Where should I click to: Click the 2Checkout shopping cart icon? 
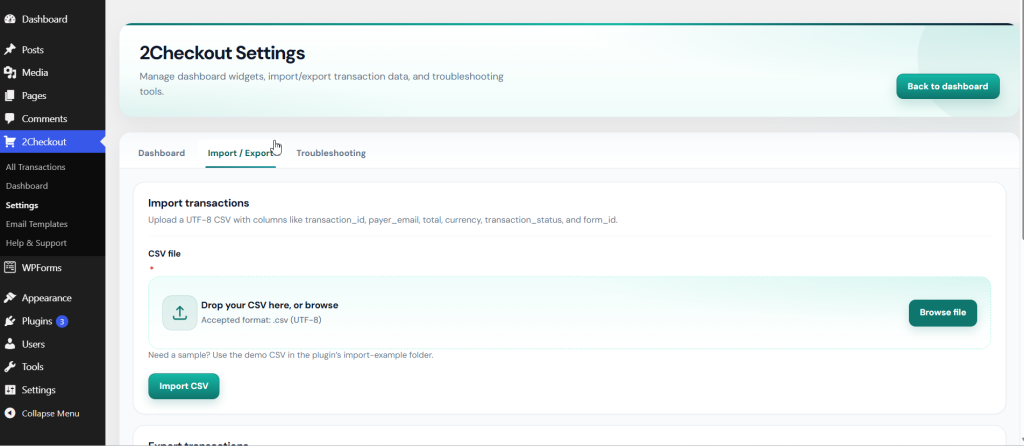[10, 142]
